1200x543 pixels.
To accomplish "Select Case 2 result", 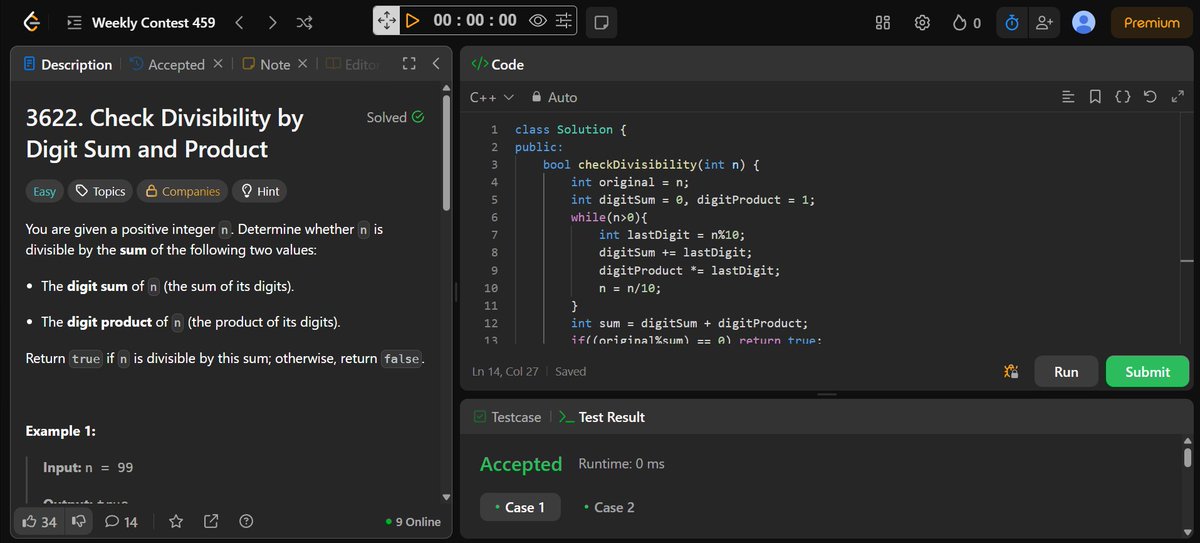I will coord(609,507).
